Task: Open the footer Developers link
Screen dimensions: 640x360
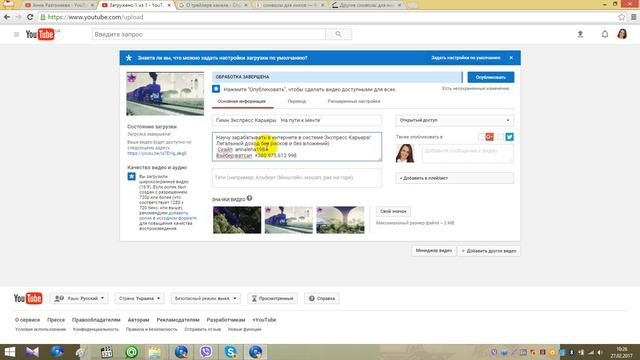Action: 226,320
